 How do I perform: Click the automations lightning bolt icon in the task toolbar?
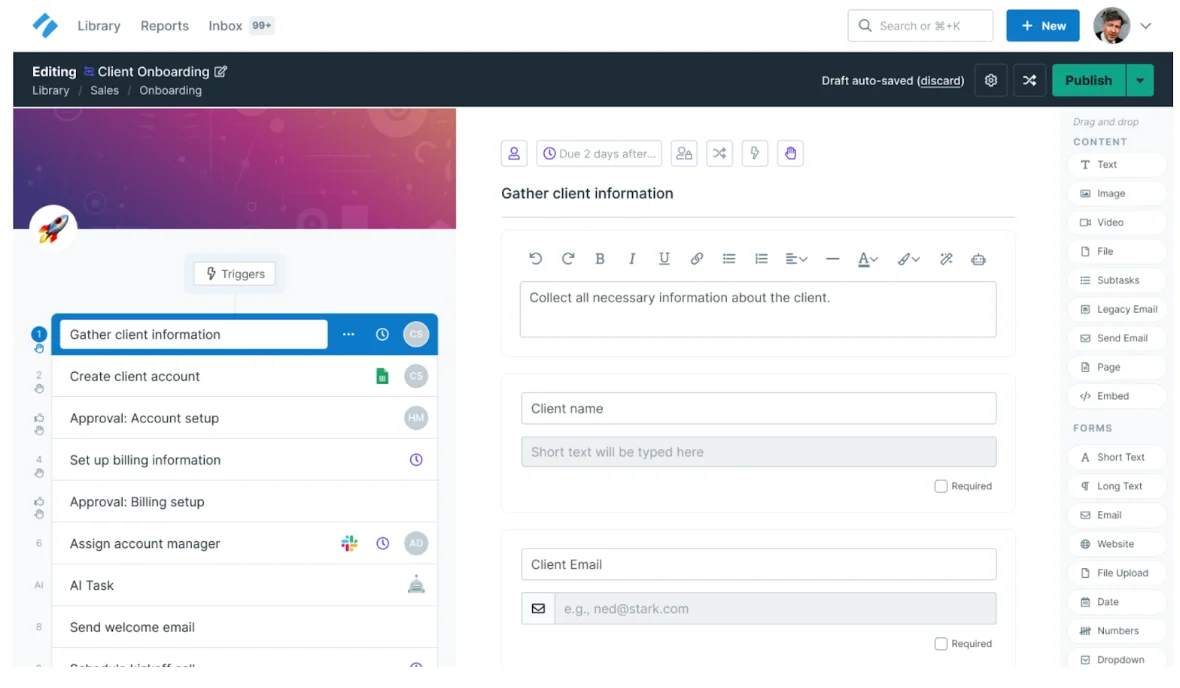pos(754,153)
